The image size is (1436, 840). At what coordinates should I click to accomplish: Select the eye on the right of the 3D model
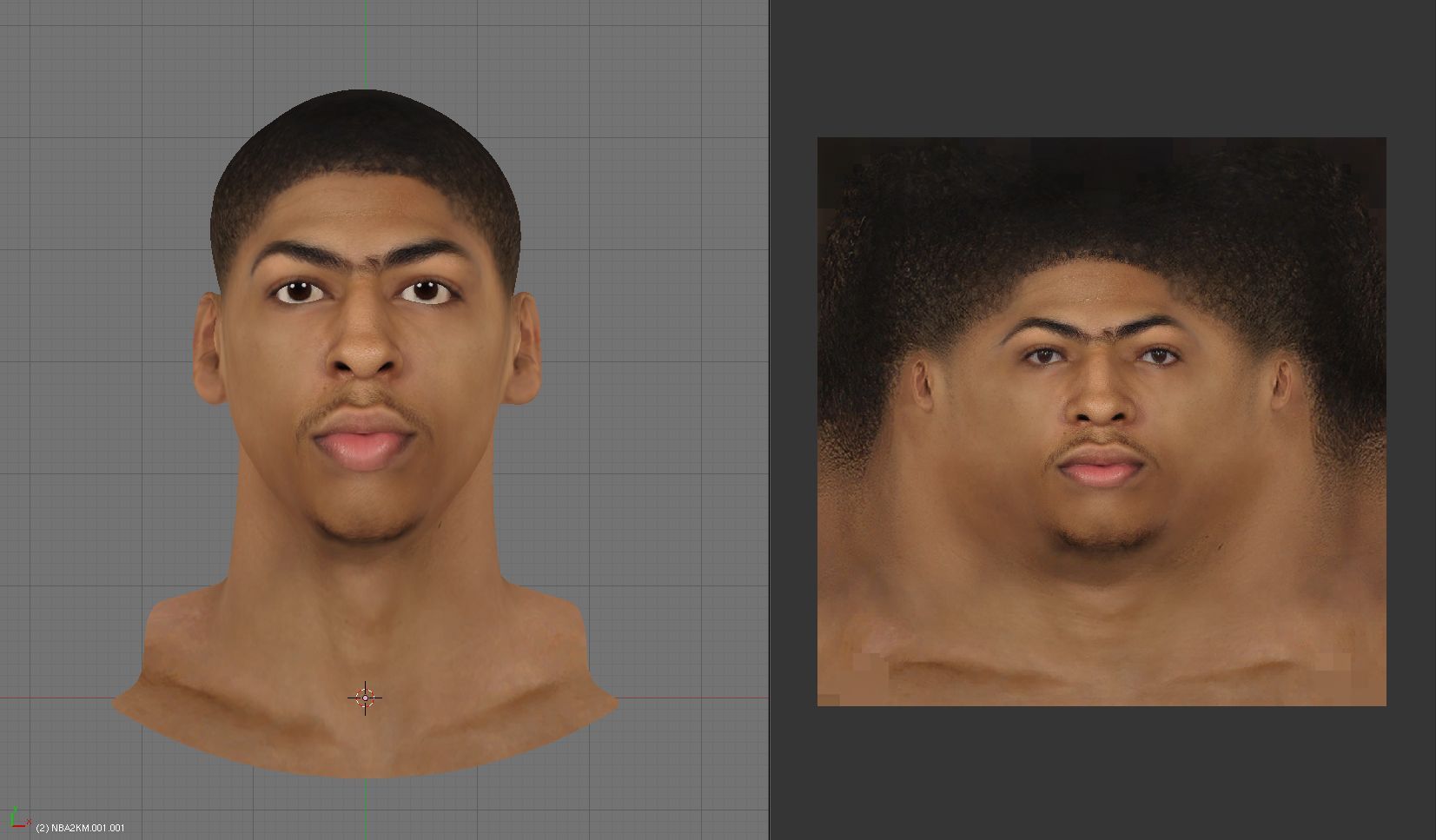(x=427, y=291)
